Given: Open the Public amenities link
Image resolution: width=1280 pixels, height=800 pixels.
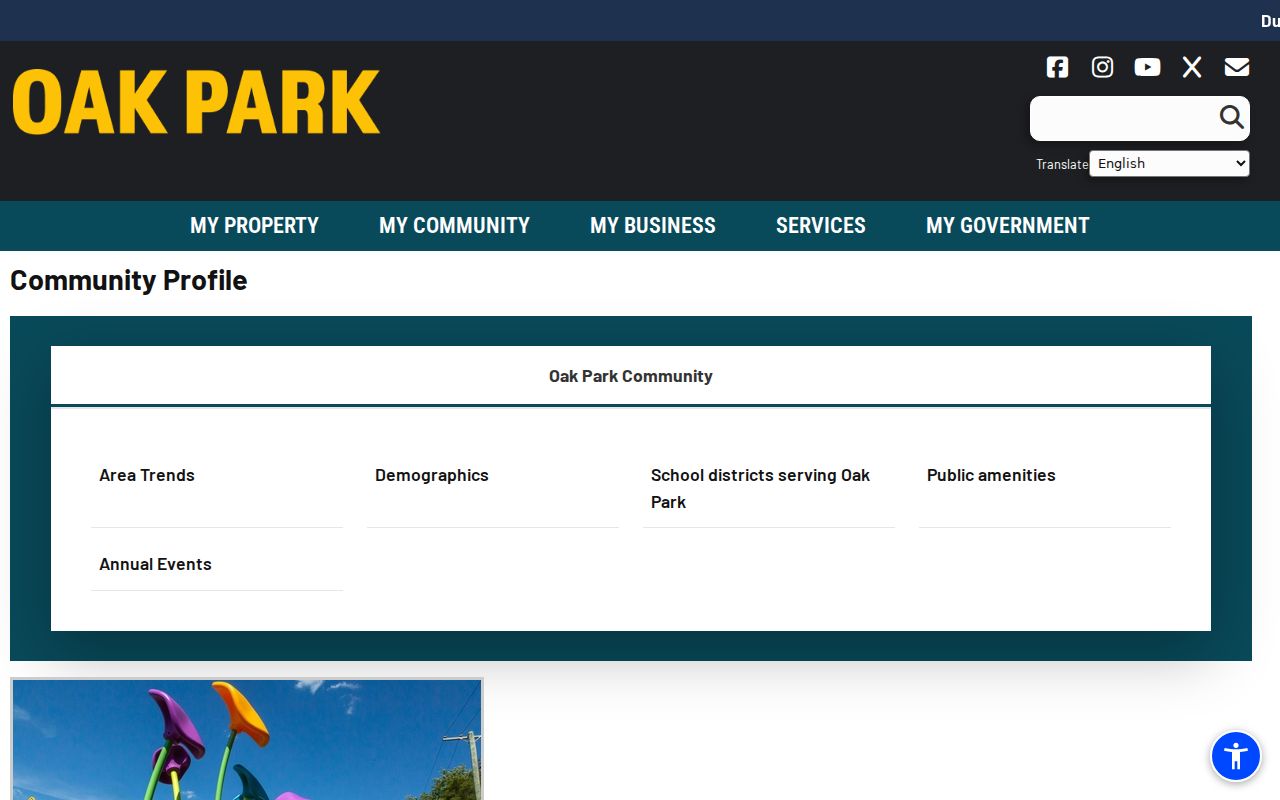Looking at the screenshot, I should click(991, 475).
